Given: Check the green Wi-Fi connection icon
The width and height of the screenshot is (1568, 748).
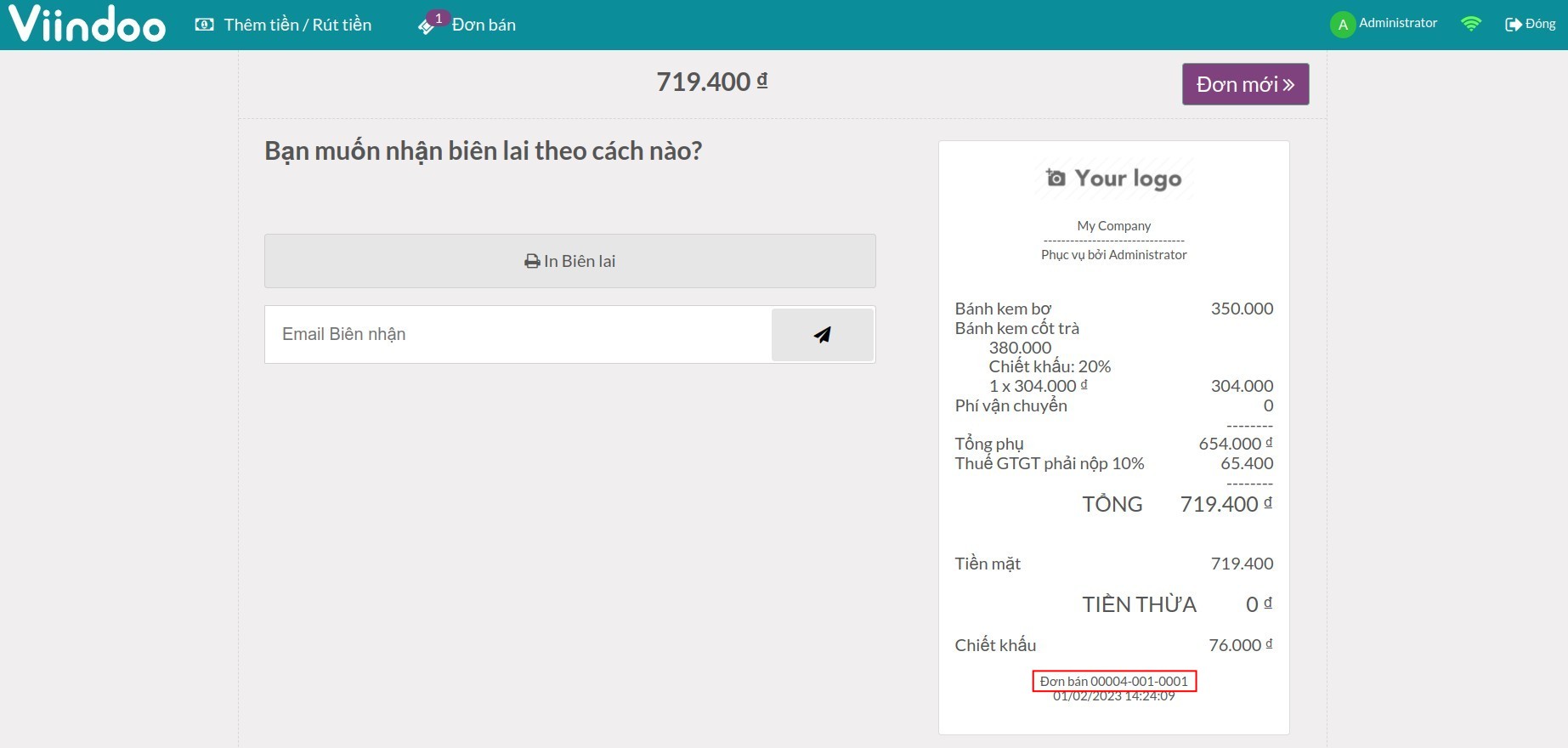Looking at the screenshot, I should [x=1470, y=24].
